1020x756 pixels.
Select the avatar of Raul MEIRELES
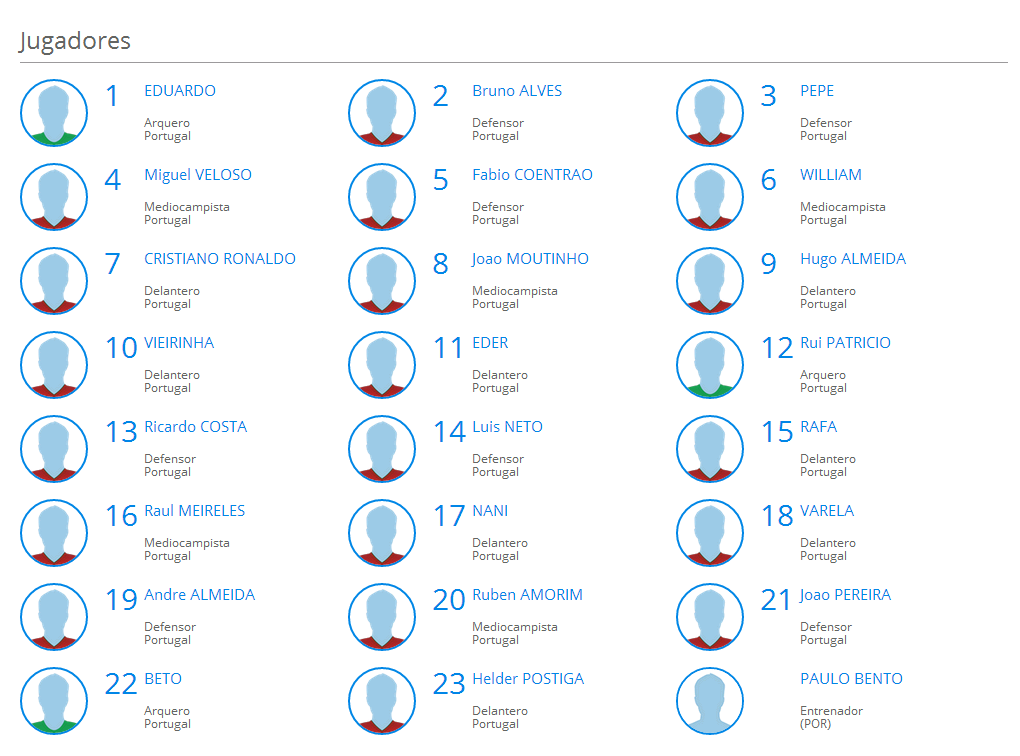coord(54,533)
